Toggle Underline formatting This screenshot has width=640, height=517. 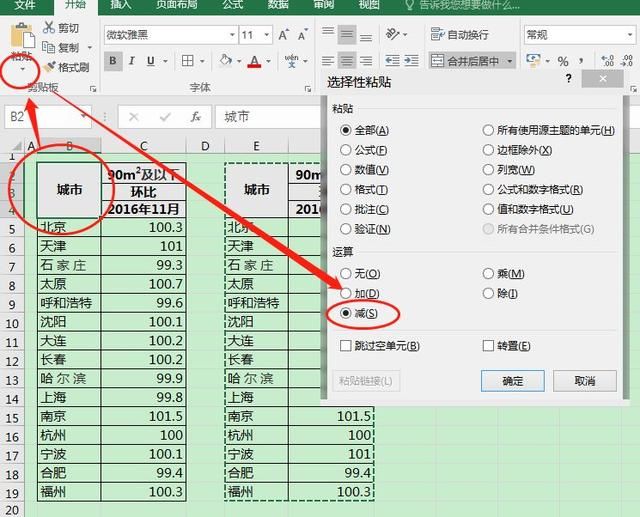pos(151,61)
